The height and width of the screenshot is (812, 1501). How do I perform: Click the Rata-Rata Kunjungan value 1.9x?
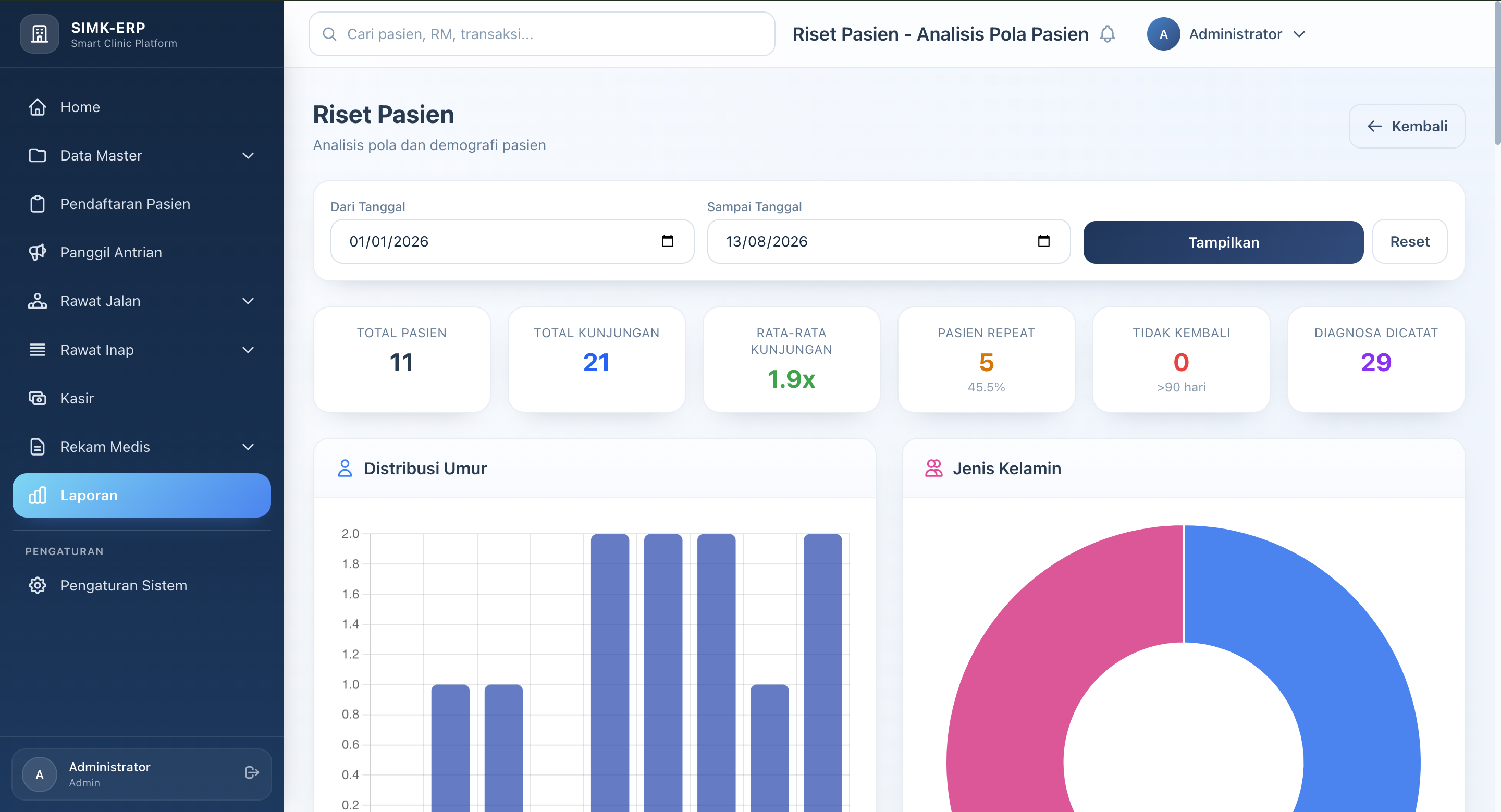pos(791,379)
